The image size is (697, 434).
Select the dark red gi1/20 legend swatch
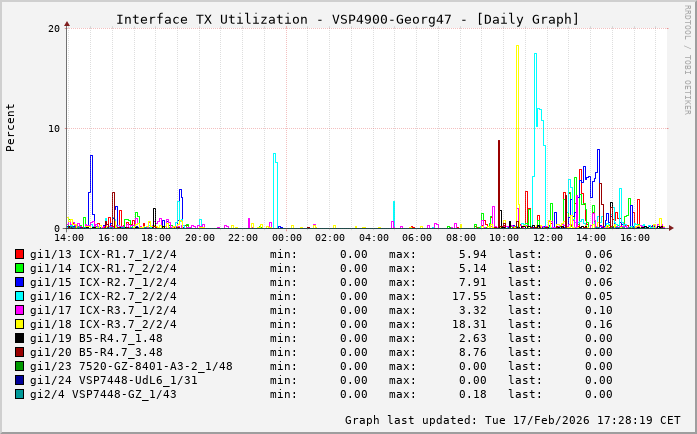(20, 352)
